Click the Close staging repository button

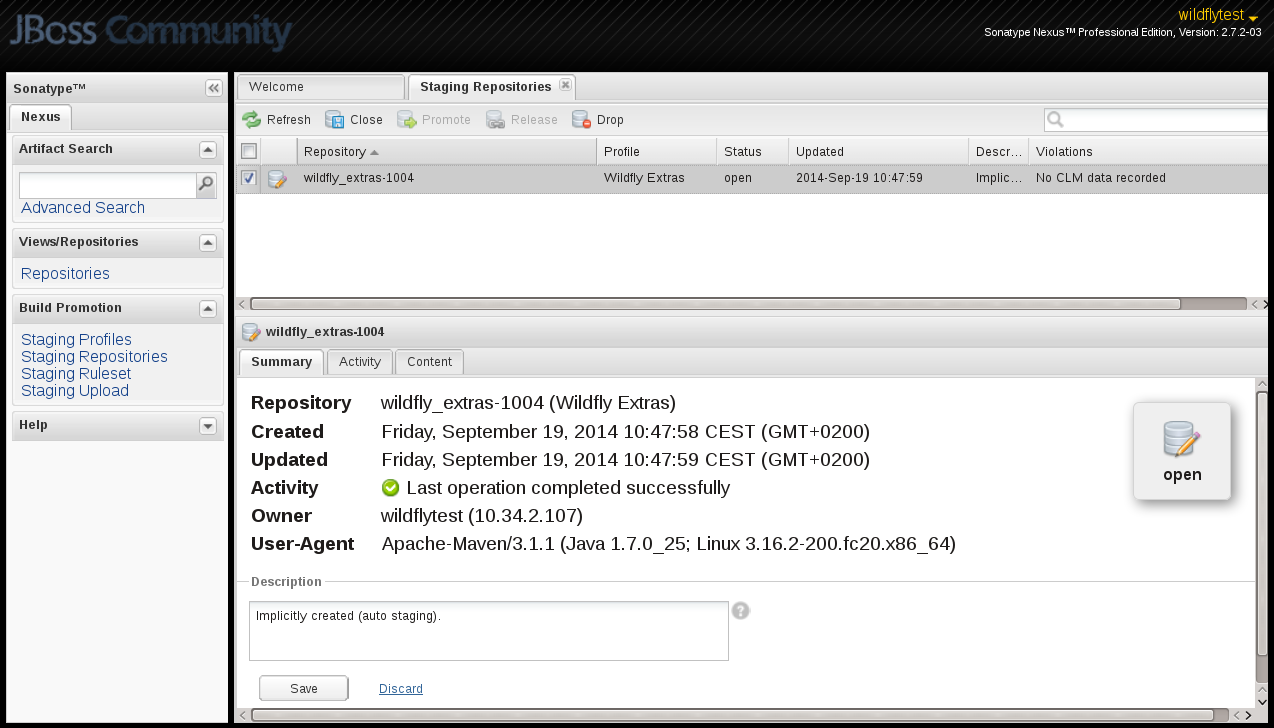(354, 120)
